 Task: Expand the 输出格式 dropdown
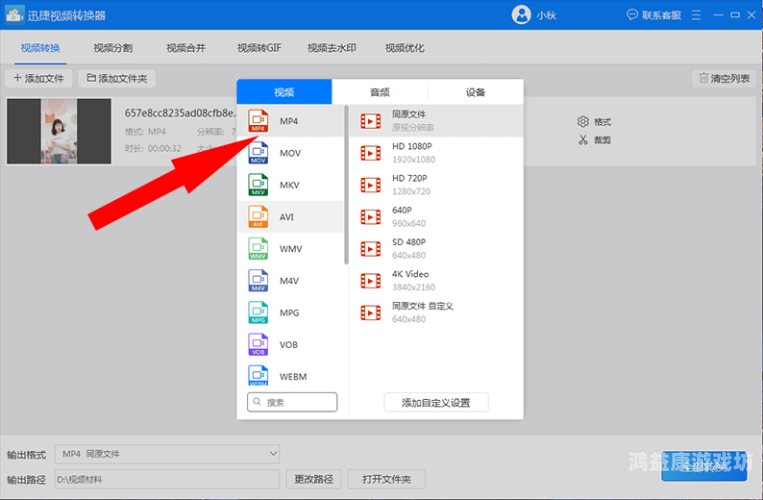(x=167, y=454)
